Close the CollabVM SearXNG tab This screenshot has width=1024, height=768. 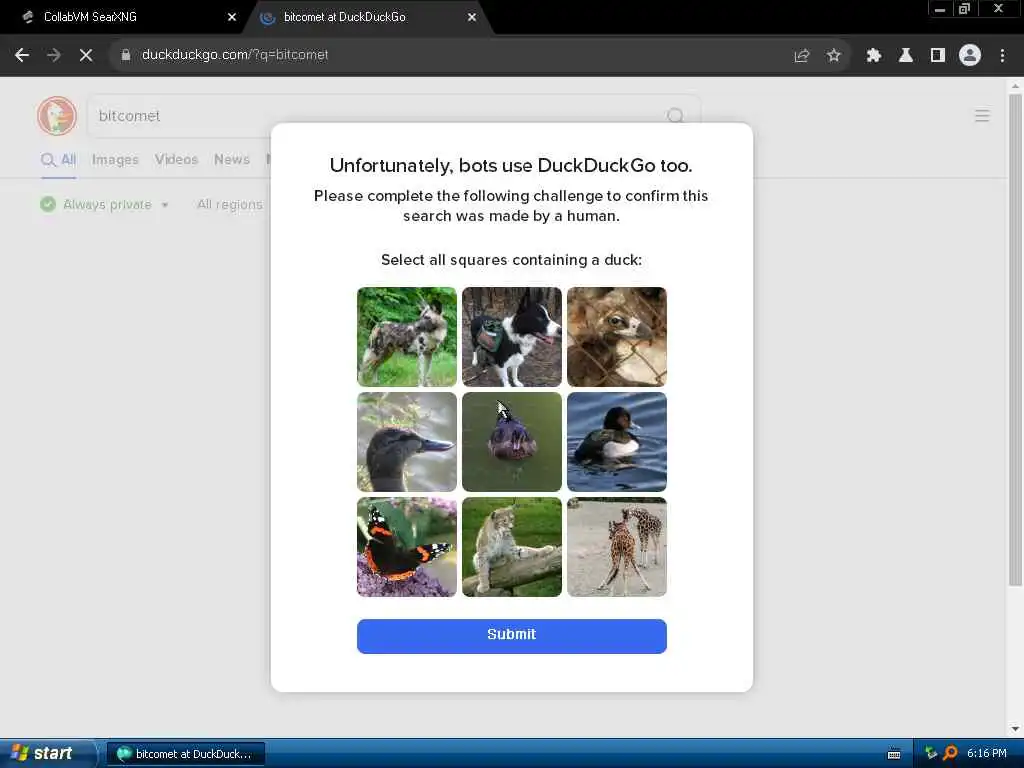231,17
